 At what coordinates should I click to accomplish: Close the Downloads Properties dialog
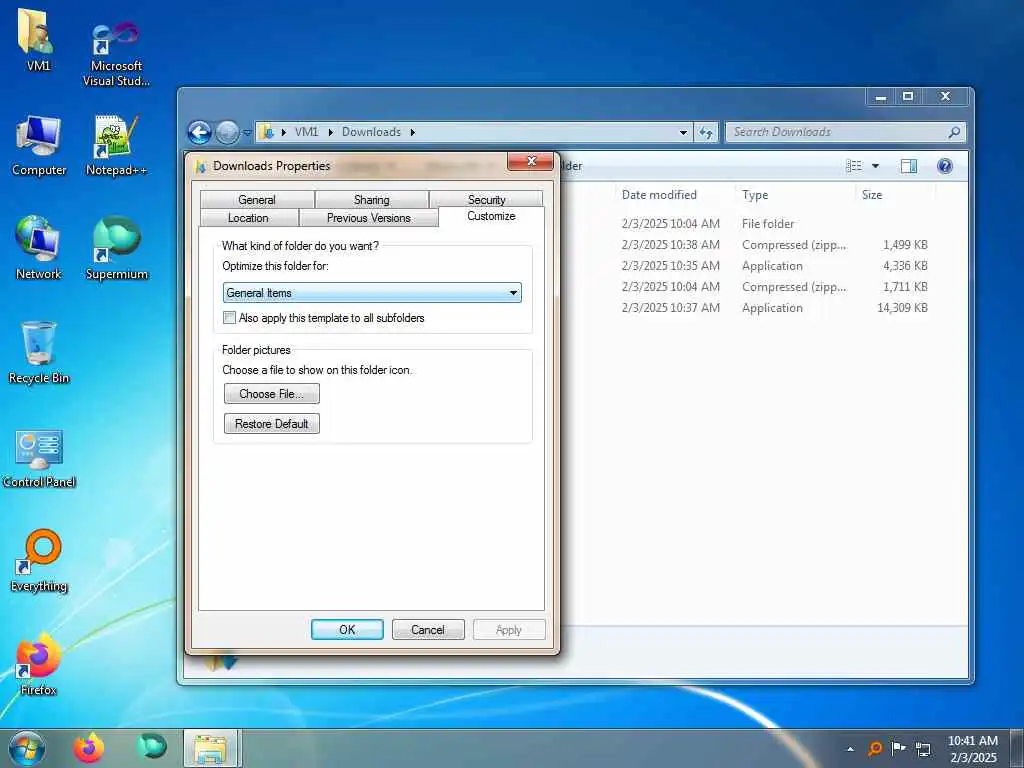coord(531,161)
